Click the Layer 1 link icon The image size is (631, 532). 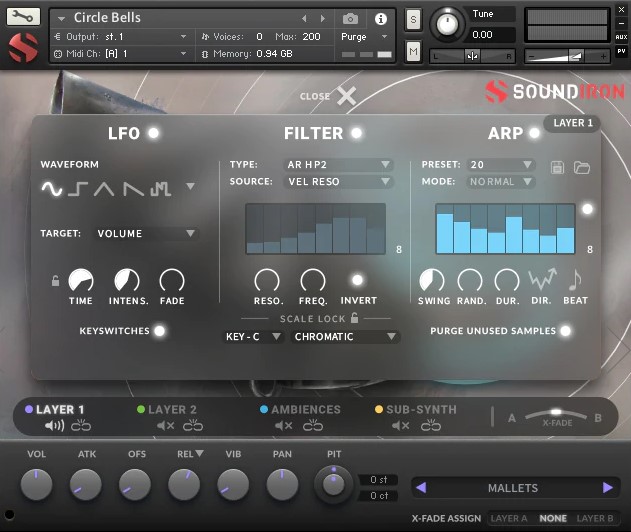(x=81, y=425)
